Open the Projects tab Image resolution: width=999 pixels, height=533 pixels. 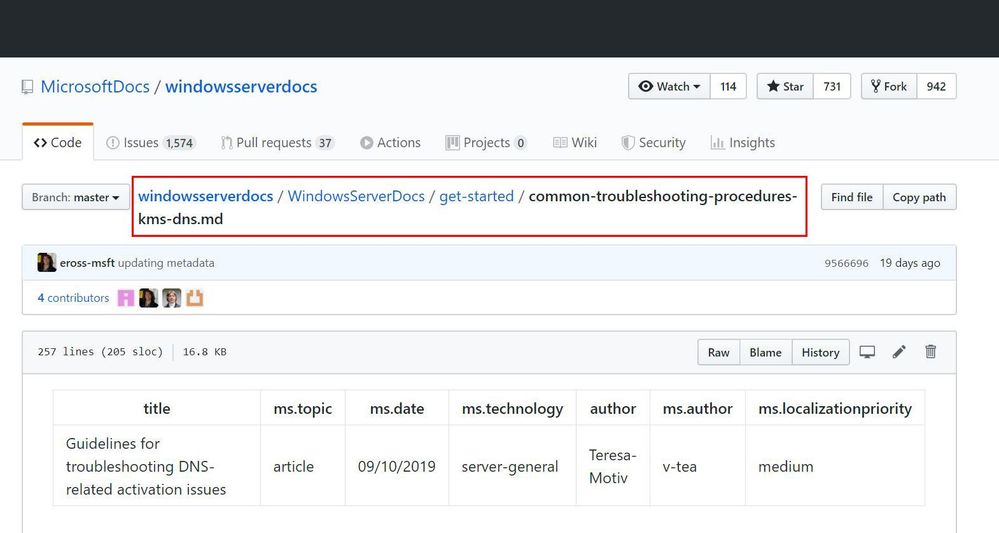click(486, 143)
